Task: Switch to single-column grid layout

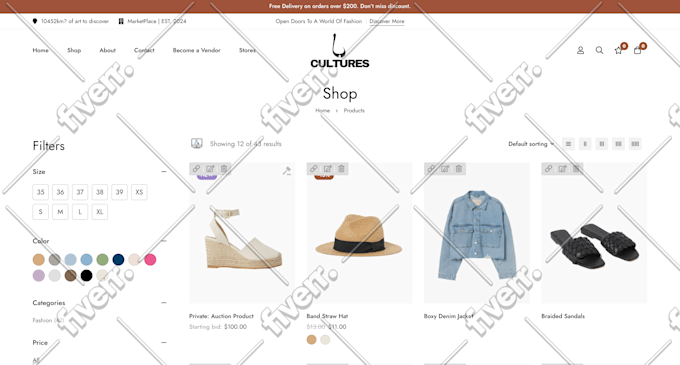Action: point(585,144)
